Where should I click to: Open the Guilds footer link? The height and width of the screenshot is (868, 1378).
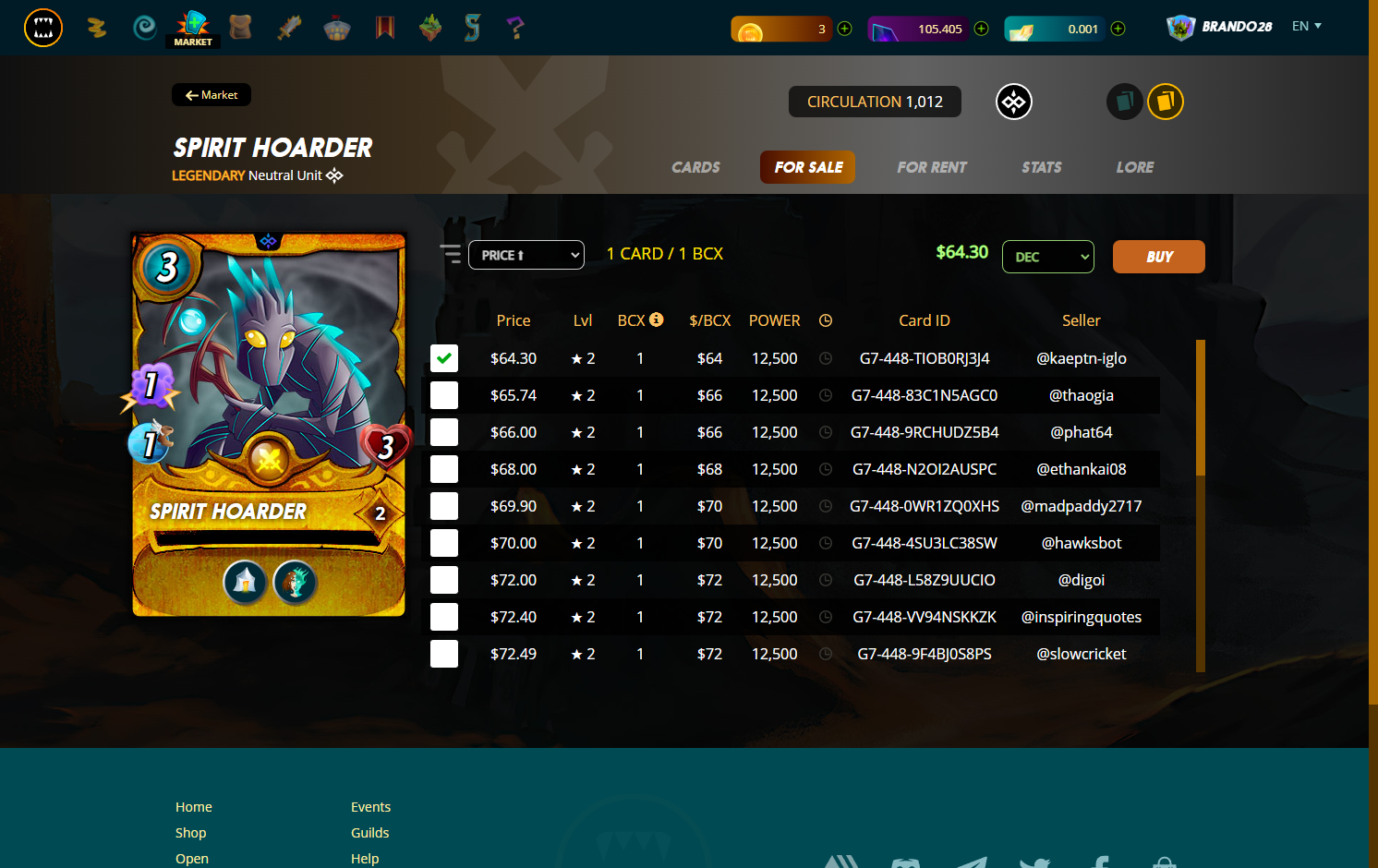pyautogui.click(x=370, y=833)
